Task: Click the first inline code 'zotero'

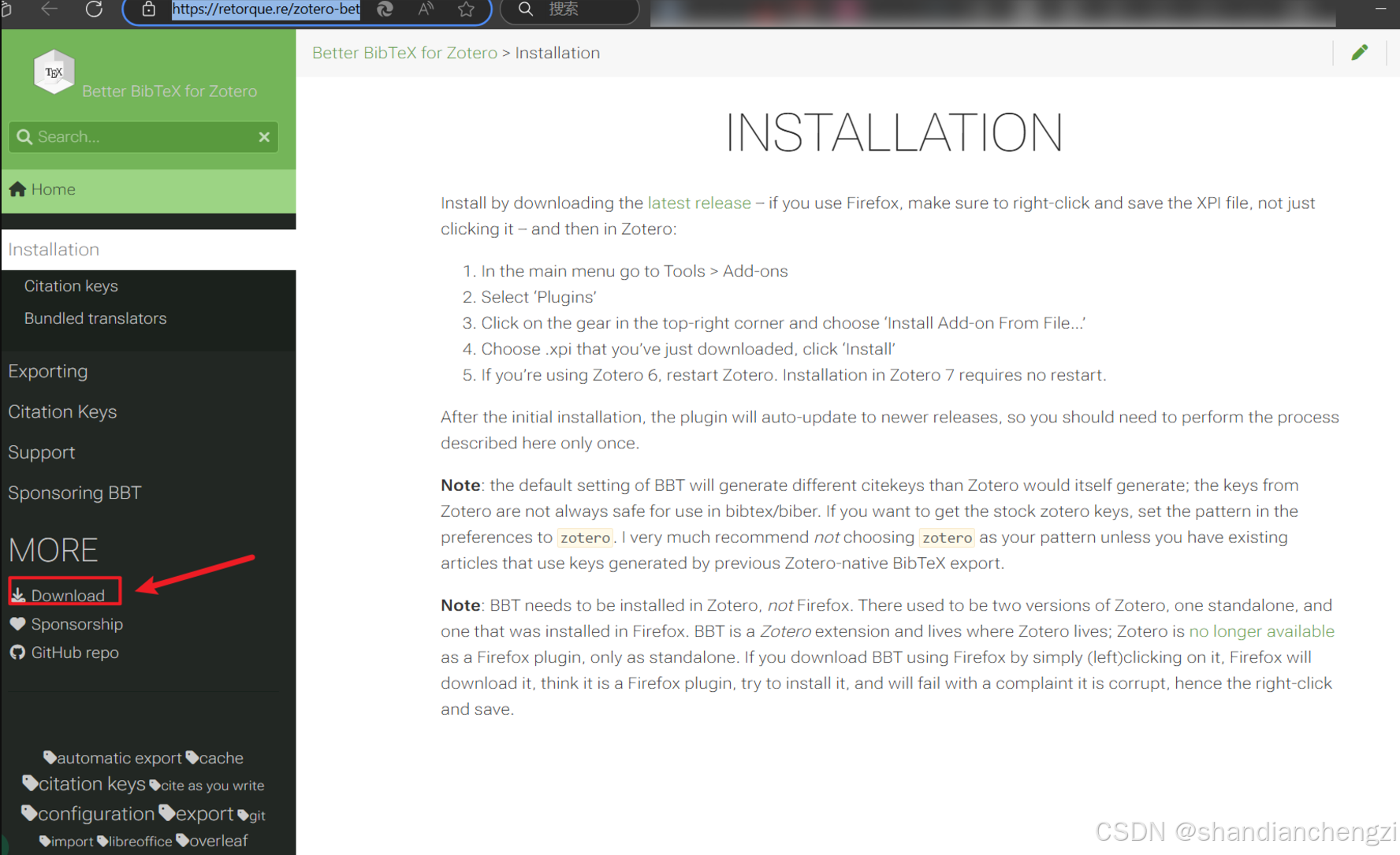Action: [585, 537]
